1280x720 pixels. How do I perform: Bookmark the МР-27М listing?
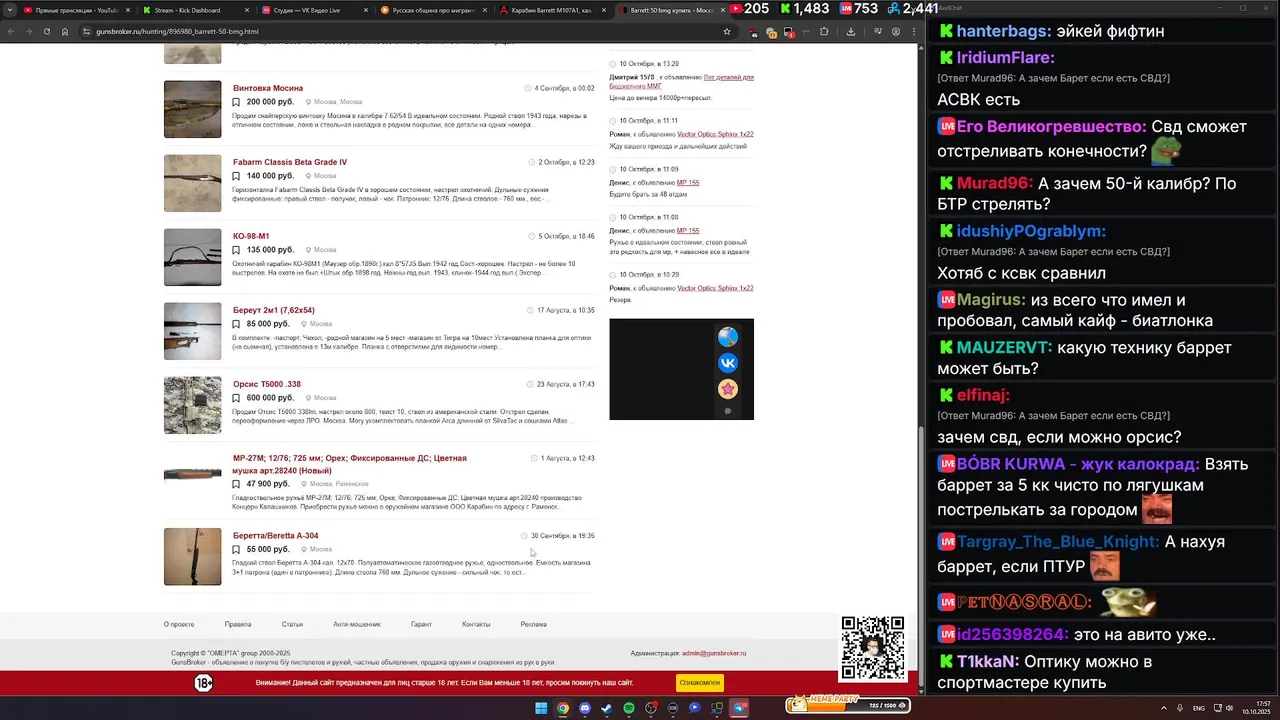236,484
